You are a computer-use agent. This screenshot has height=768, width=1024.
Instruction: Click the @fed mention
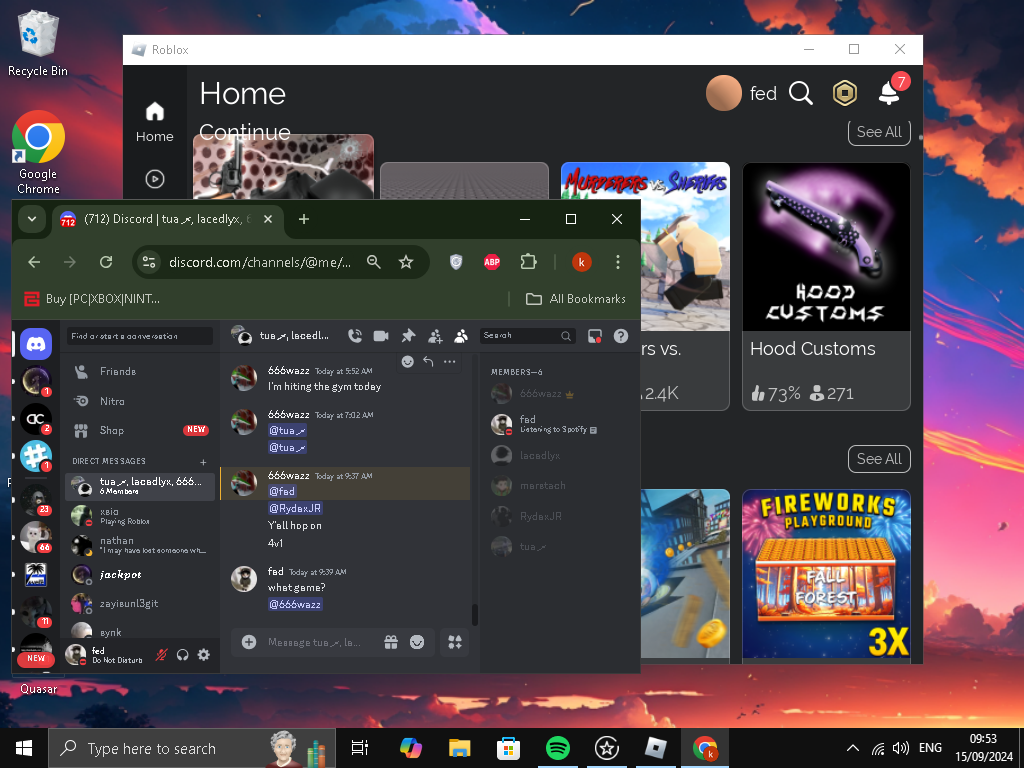282,491
